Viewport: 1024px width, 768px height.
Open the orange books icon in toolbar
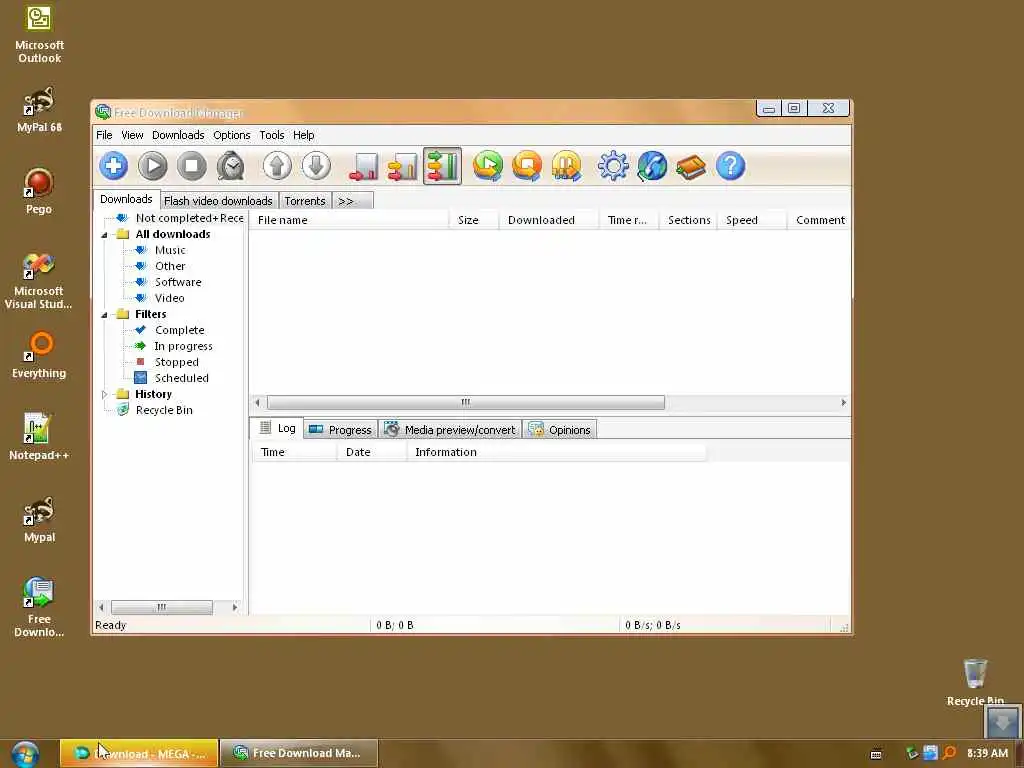(x=691, y=166)
